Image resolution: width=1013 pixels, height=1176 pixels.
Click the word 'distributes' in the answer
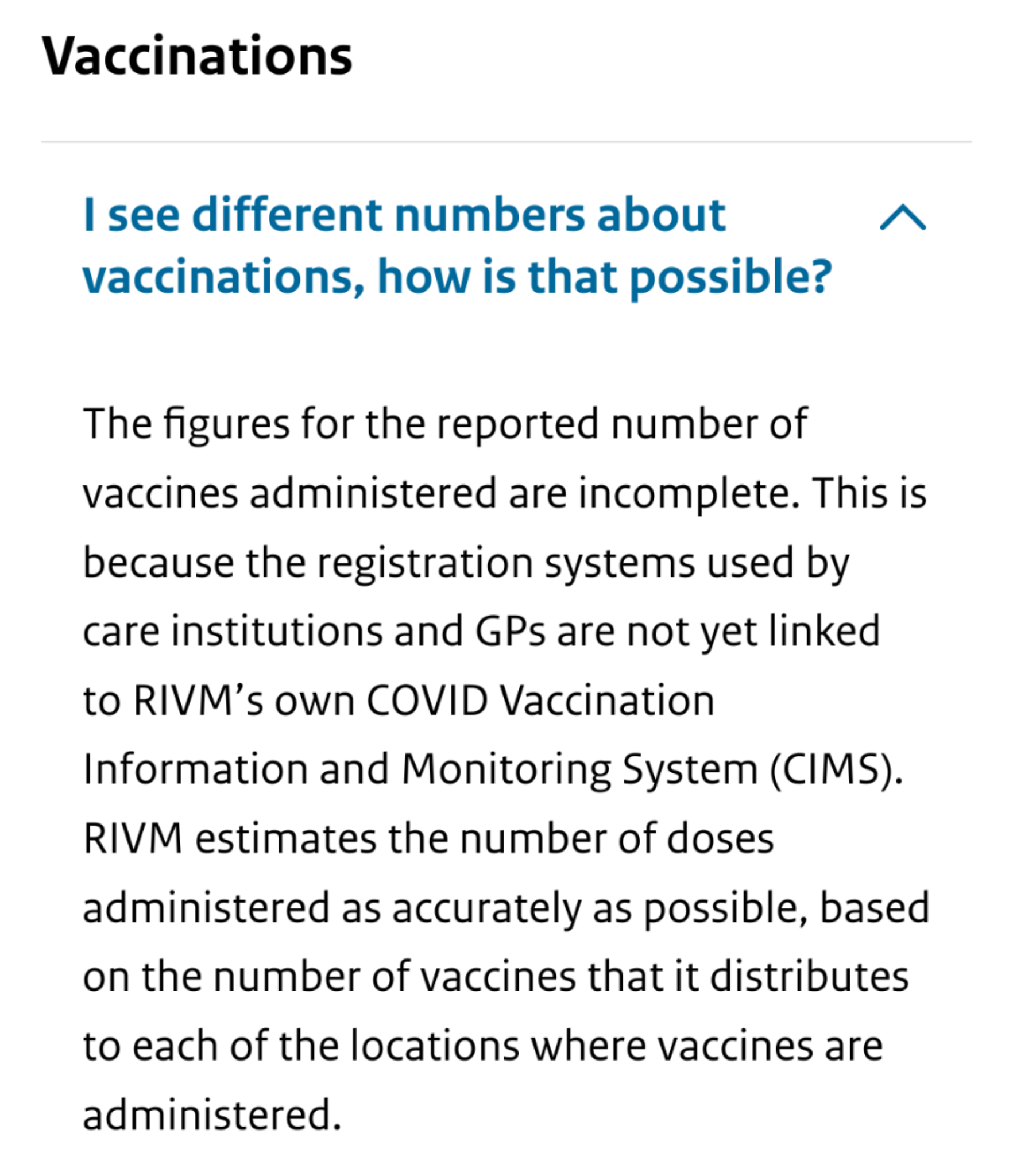tap(809, 977)
